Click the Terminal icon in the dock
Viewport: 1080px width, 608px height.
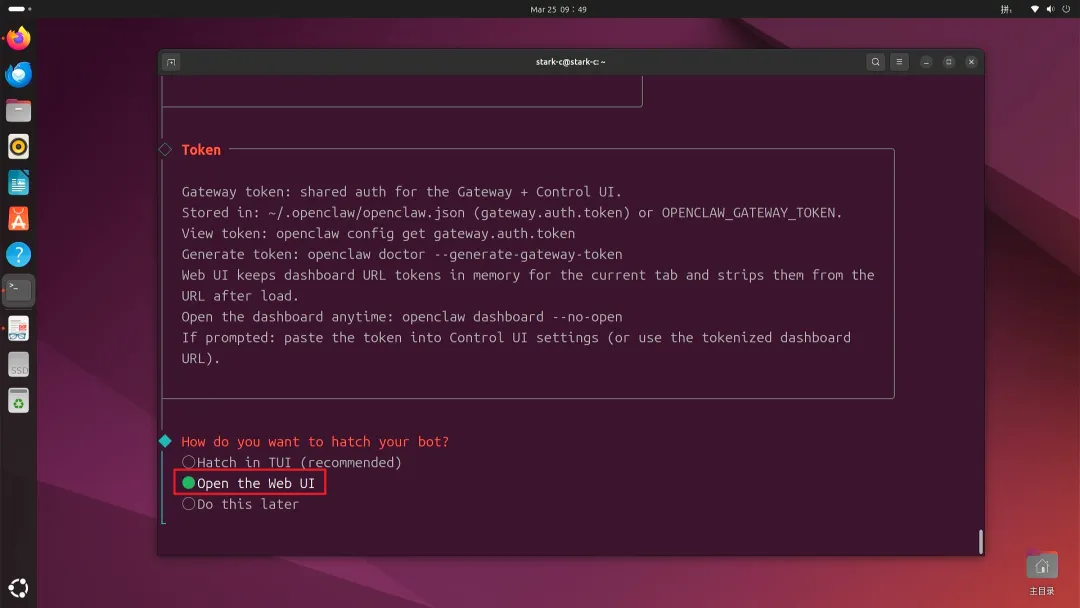[x=19, y=291]
